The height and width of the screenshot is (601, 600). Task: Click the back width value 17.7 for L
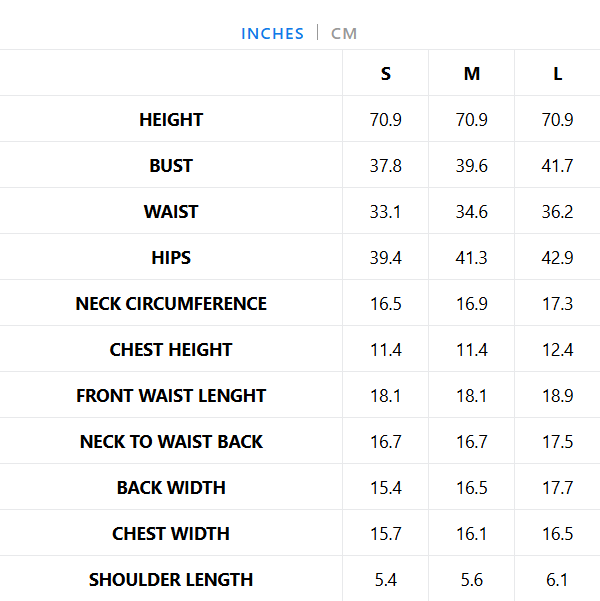(x=558, y=488)
